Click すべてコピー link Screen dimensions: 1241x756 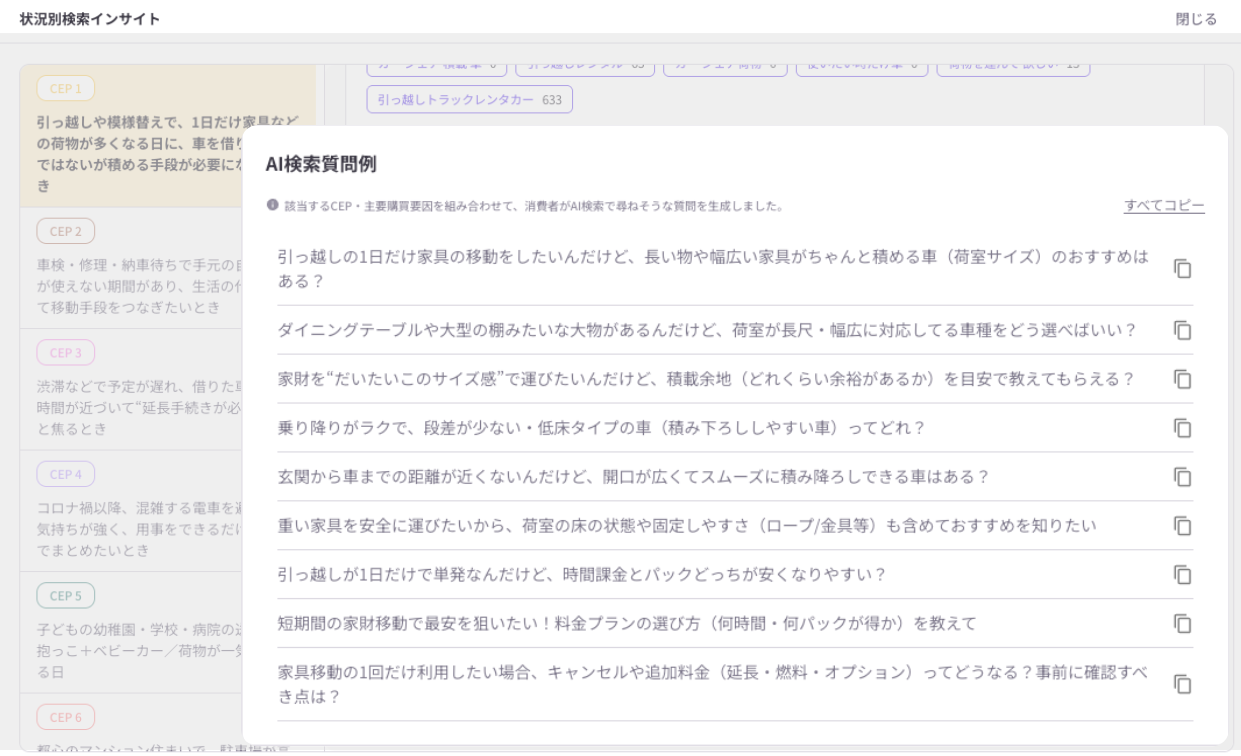coord(1164,206)
